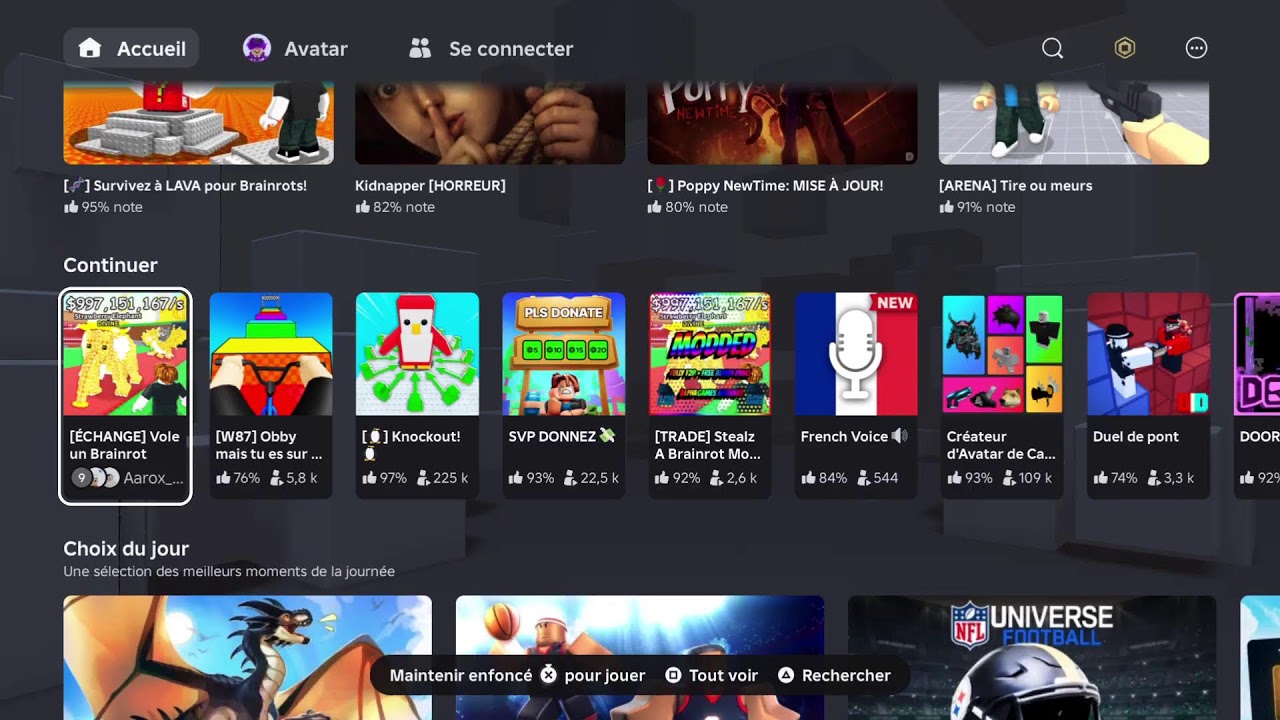Open the search magnifier icon

tap(1052, 48)
